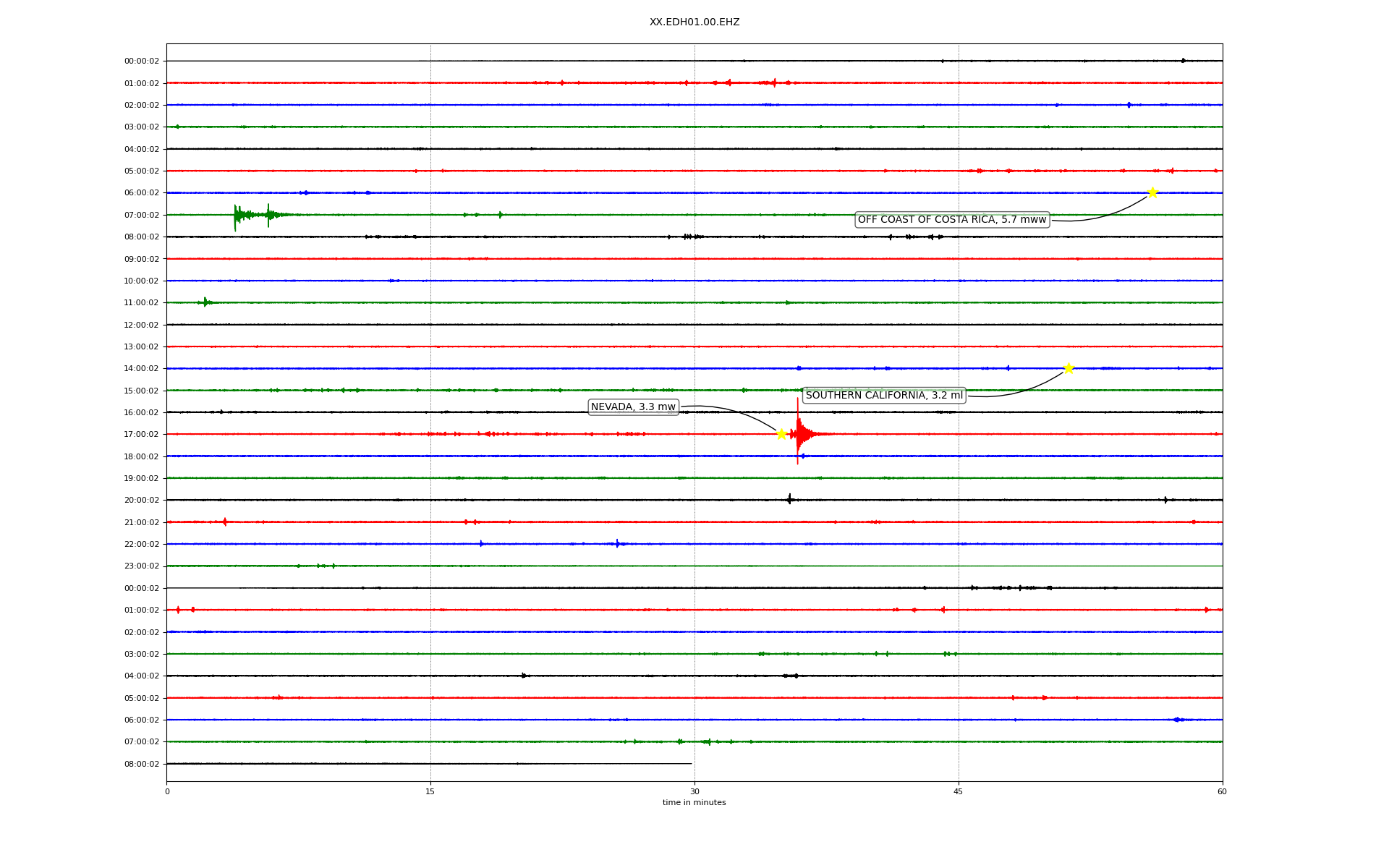Image resolution: width=1389 pixels, height=868 pixels.
Task: Click the 60 tick on x-axis
Action: tap(1222, 791)
